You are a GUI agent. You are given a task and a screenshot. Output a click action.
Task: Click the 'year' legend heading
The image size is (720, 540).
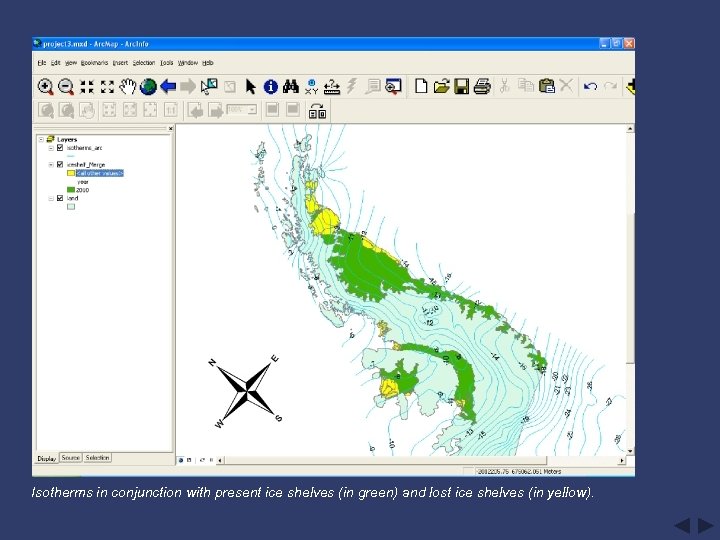click(83, 182)
